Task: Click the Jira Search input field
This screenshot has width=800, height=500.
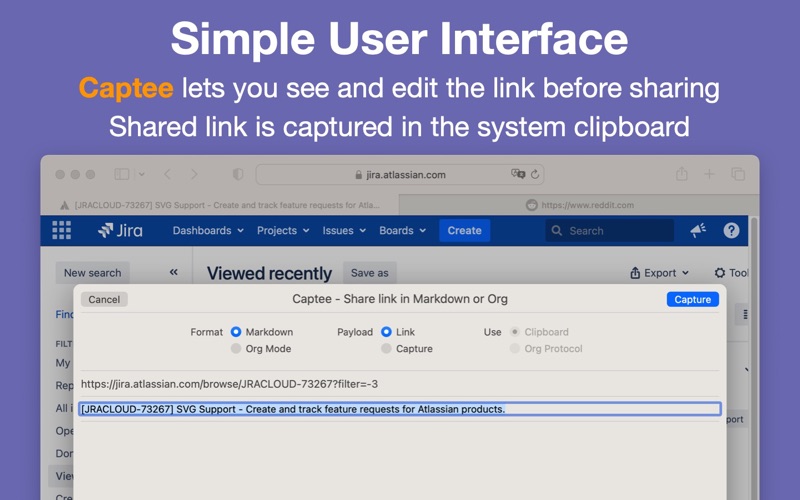Action: [610, 231]
